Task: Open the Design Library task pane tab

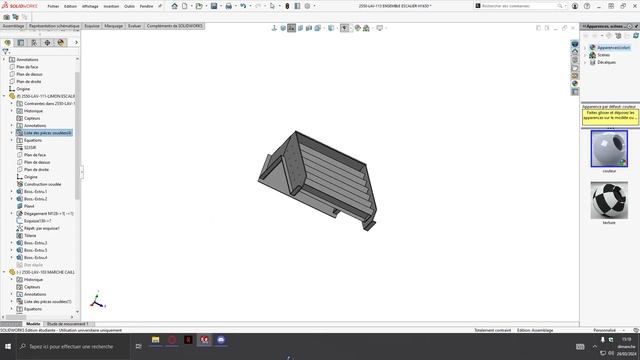Action: point(575,60)
